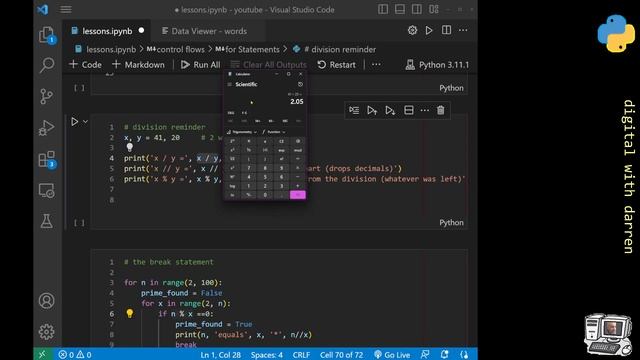
Task: Open notifications bell in status bar
Action: (444, 354)
